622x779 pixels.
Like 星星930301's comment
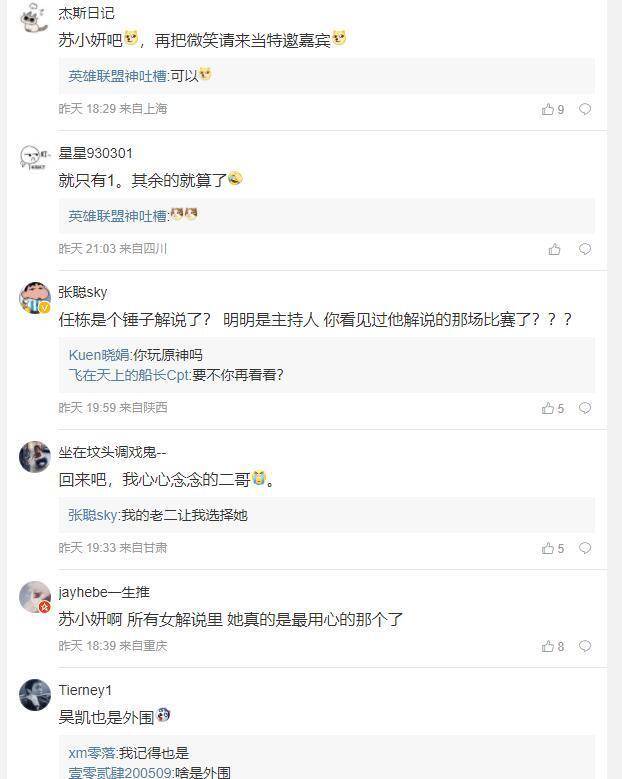(x=554, y=249)
